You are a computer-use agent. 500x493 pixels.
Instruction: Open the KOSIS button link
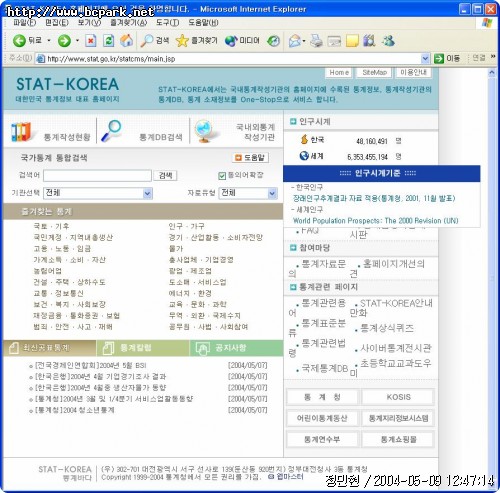coord(398,397)
